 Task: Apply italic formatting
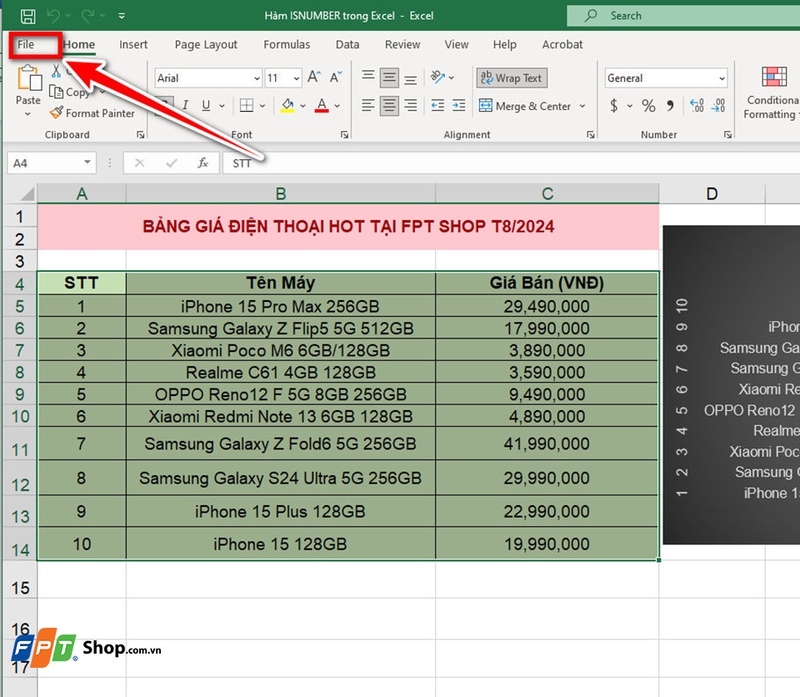(185, 104)
